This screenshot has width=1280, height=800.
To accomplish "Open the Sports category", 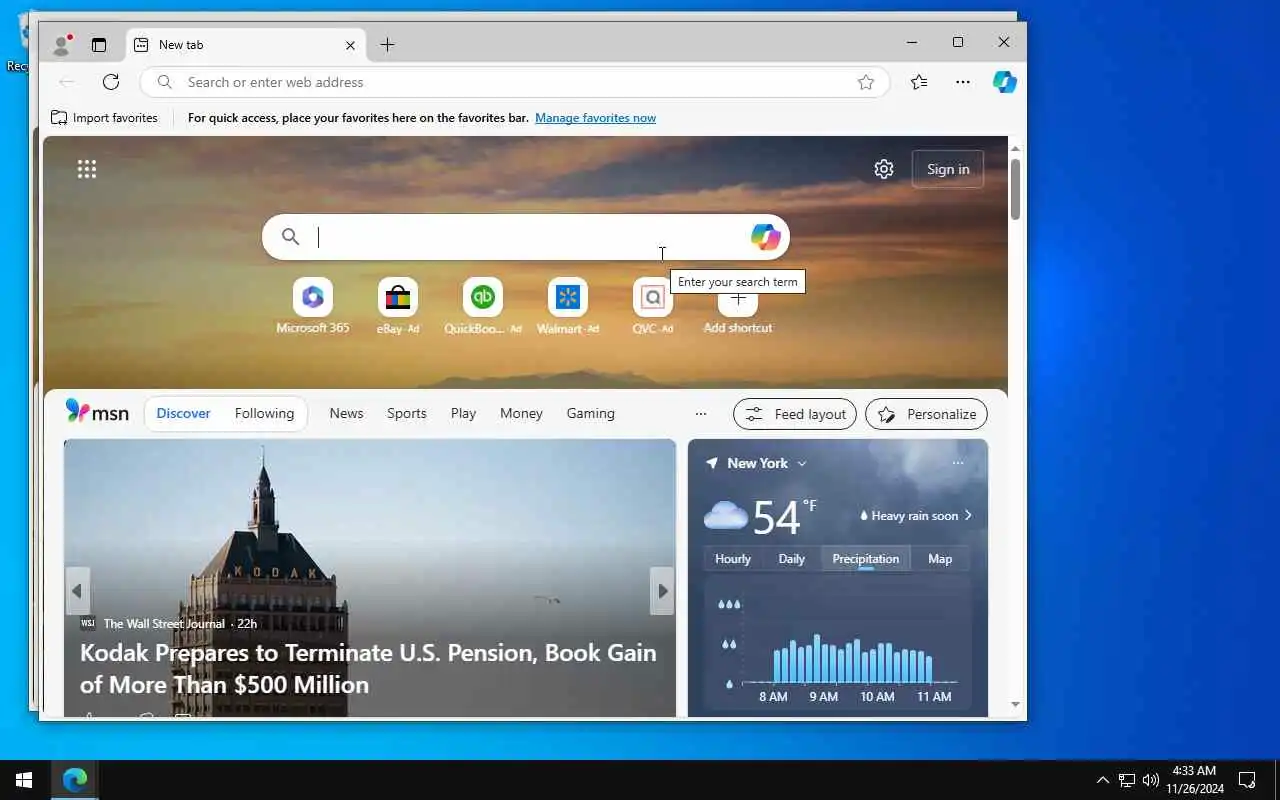I will click(407, 413).
